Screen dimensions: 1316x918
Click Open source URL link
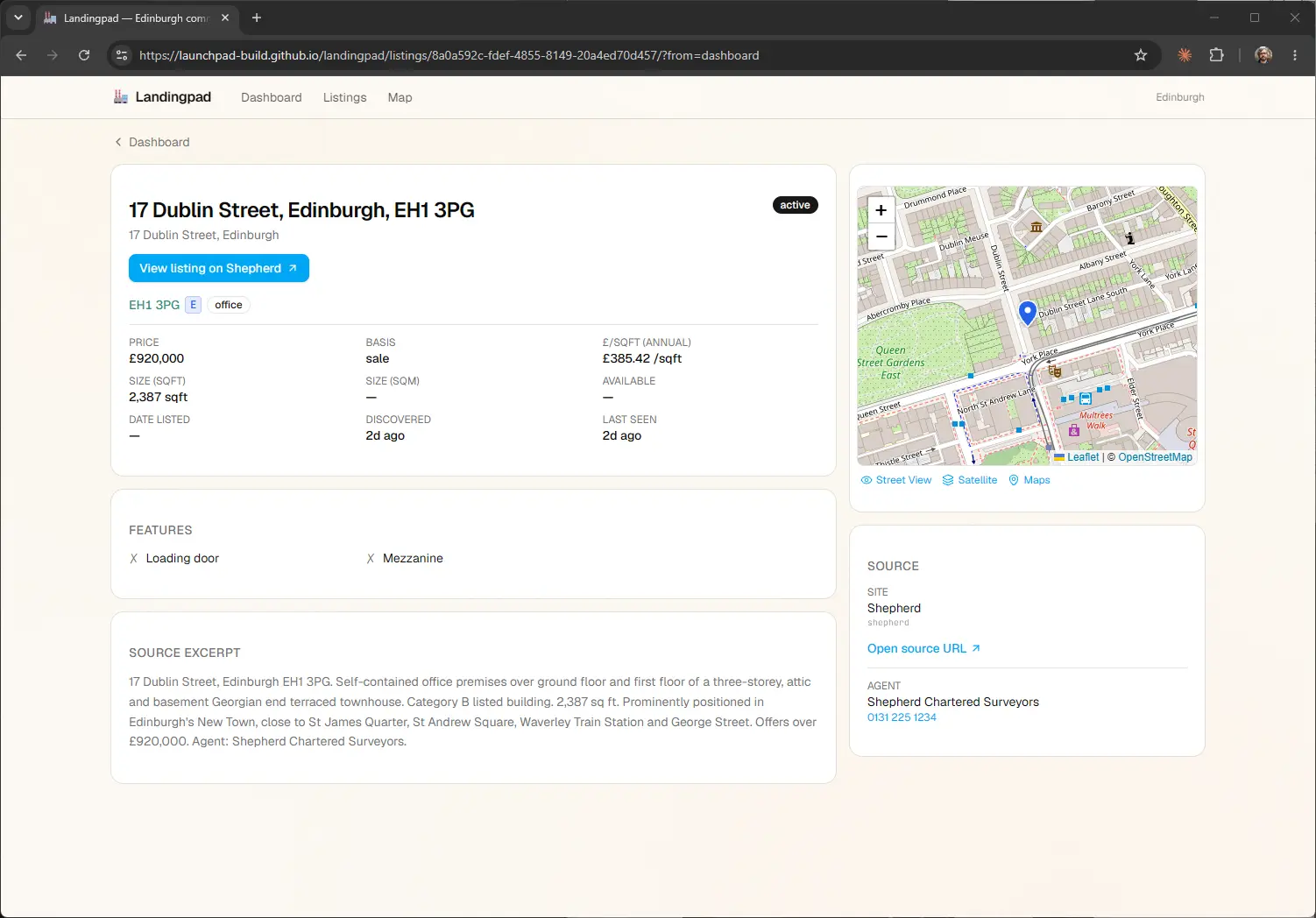point(923,648)
